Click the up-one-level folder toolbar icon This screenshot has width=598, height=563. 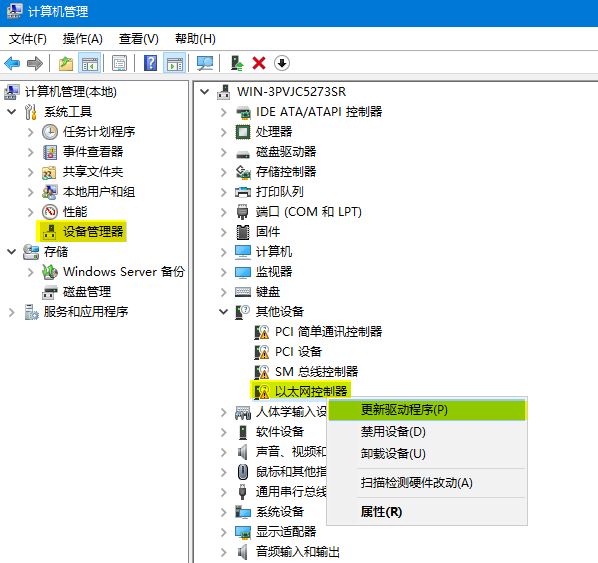click(x=66, y=63)
